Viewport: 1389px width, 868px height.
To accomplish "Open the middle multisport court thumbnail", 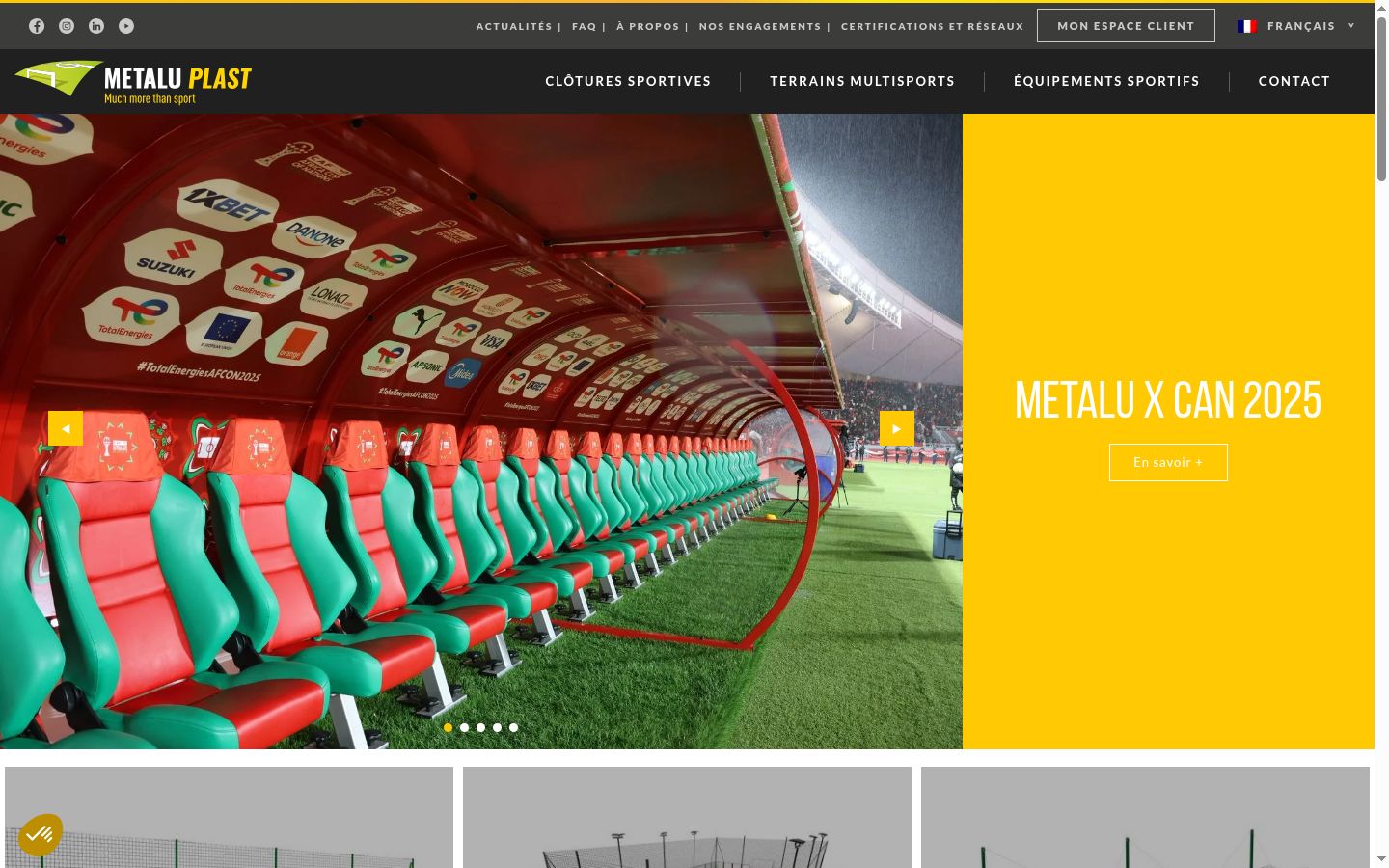I will click(687, 817).
